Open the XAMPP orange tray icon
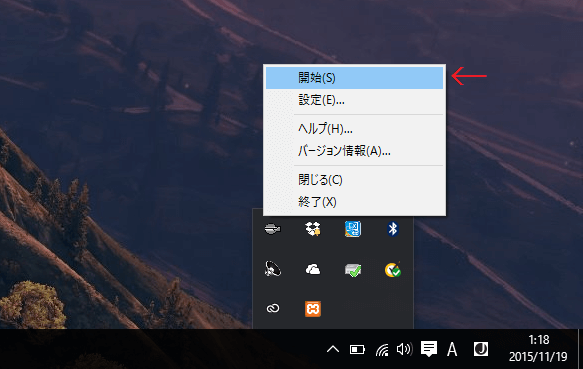 [313, 309]
